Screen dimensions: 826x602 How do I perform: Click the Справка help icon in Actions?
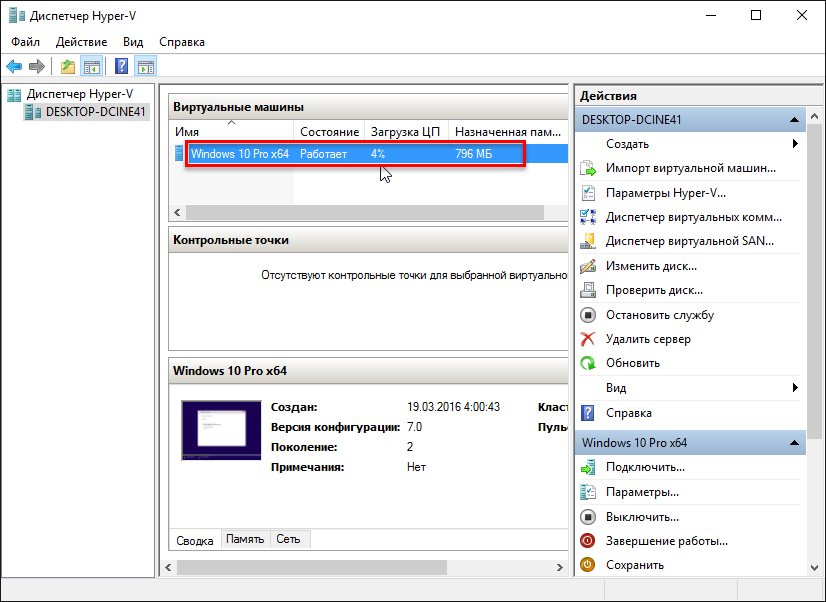(588, 413)
